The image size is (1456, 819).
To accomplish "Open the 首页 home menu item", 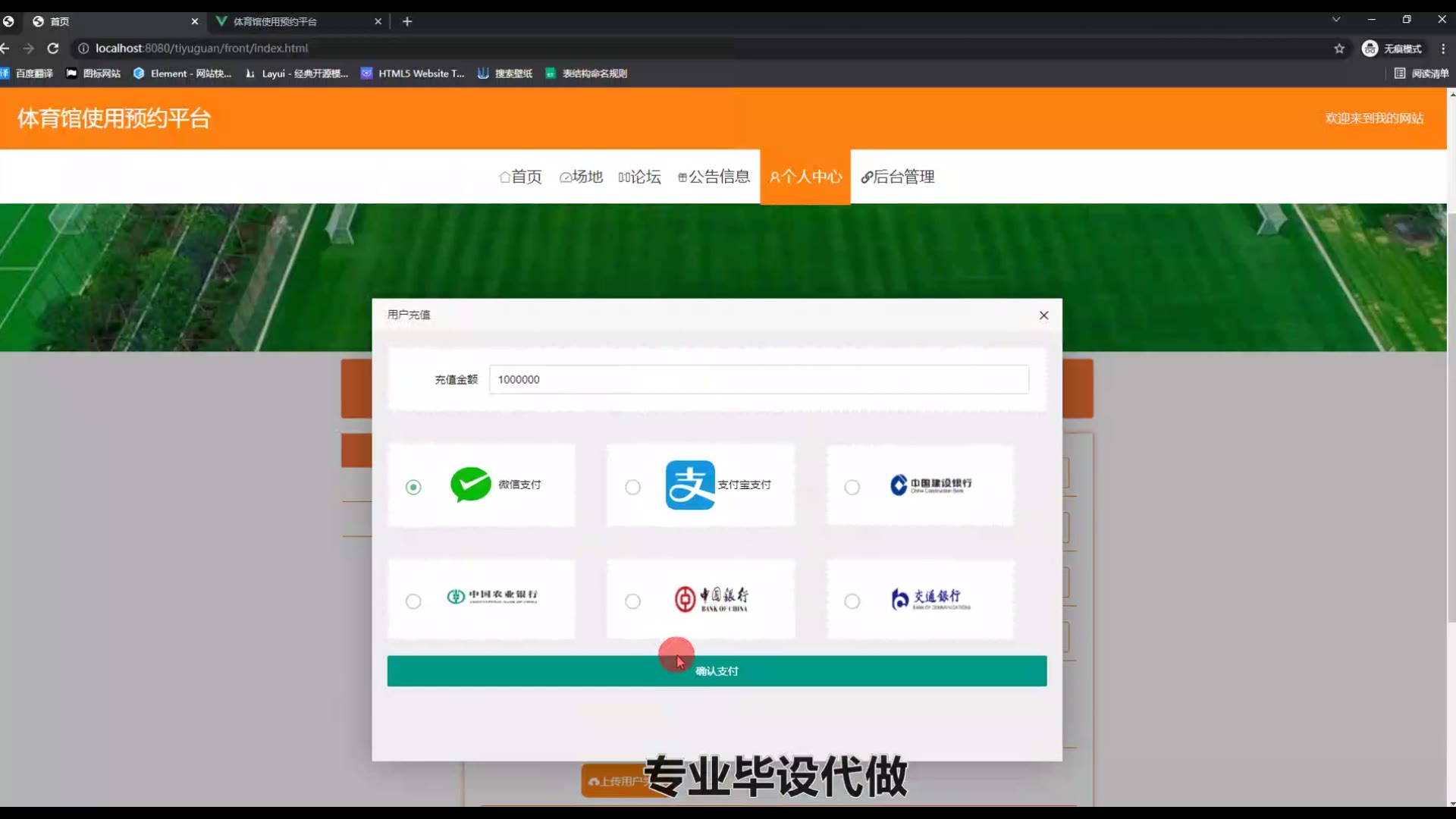I will click(520, 177).
